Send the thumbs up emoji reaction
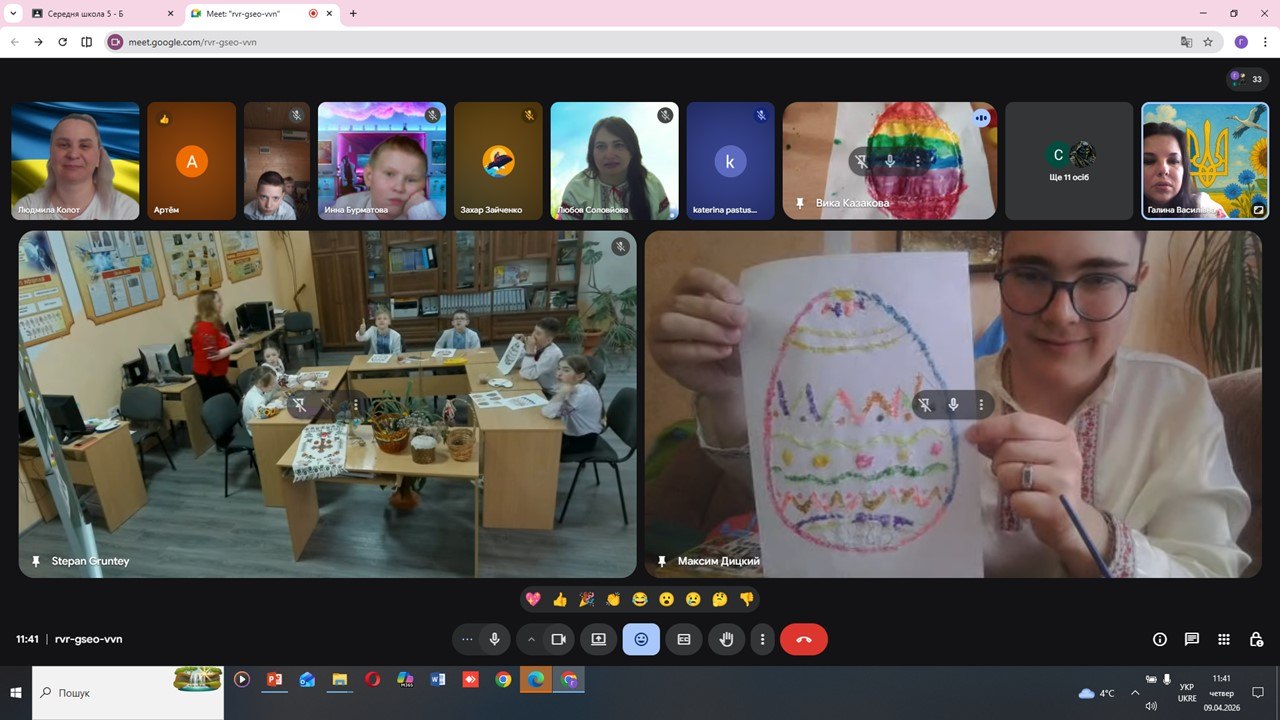The width and height of the screenshot is (1280, 720). pyautogui.click(x=560, y=599)
